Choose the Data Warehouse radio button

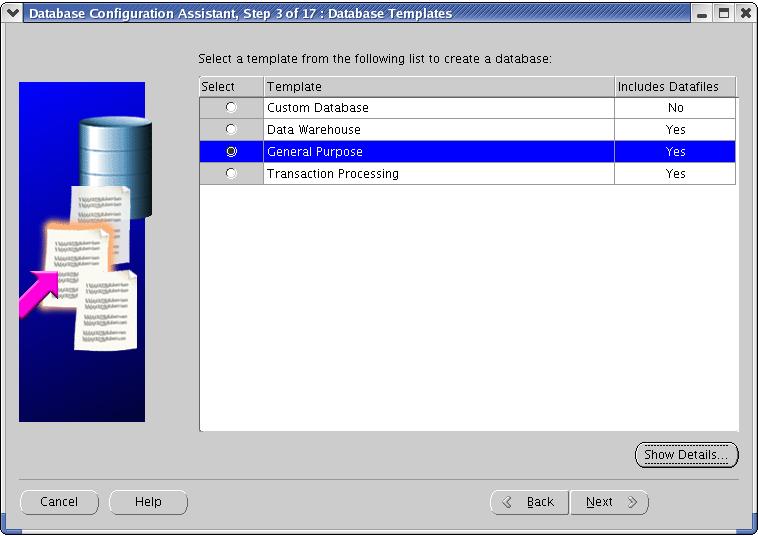232,130
